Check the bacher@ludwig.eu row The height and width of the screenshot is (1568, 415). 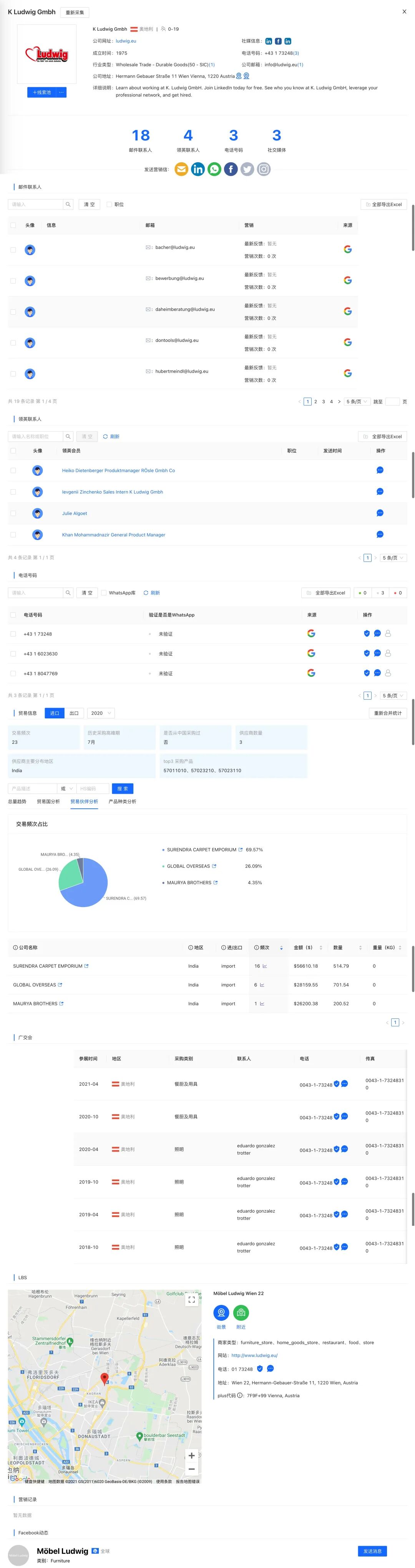click(x=13, y=250)
